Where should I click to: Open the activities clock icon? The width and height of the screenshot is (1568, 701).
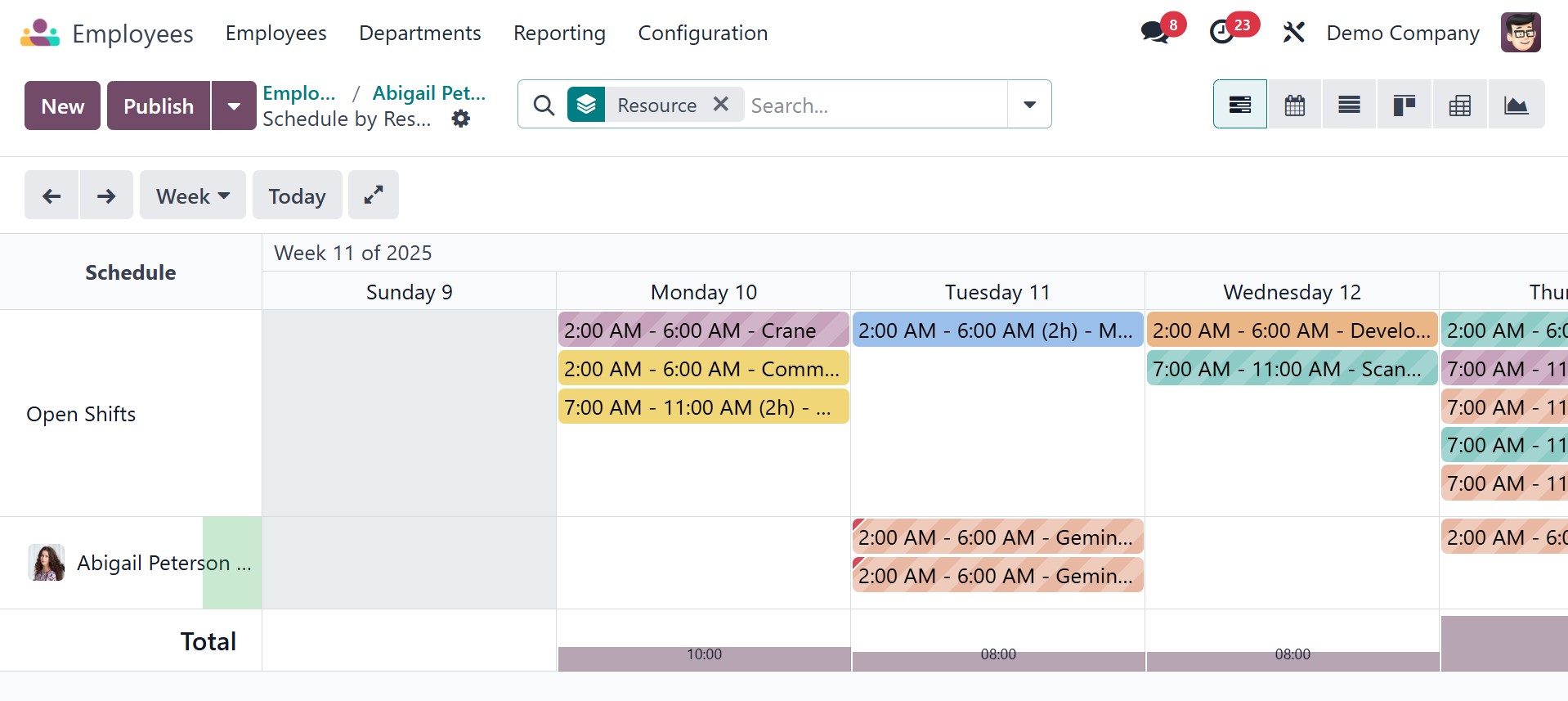[x=1222, y=33]
